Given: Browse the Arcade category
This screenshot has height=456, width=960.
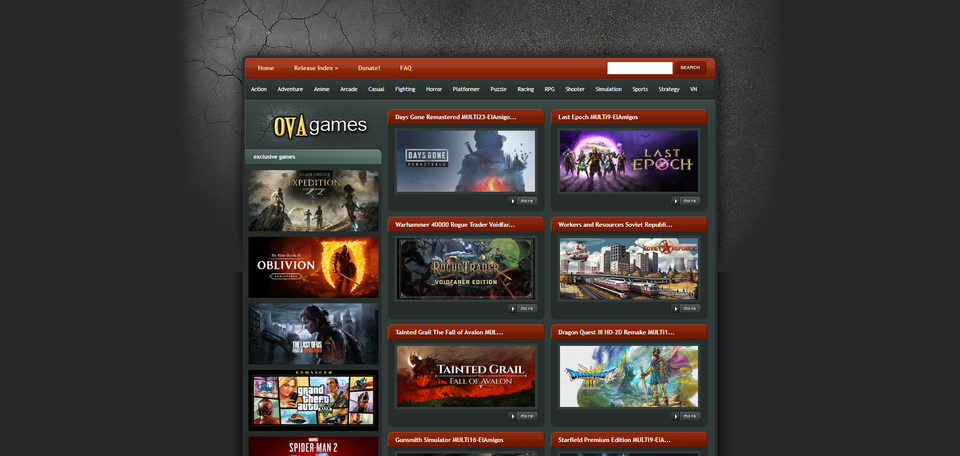Looking at the screenshot, I should click(x=349, y=89).
